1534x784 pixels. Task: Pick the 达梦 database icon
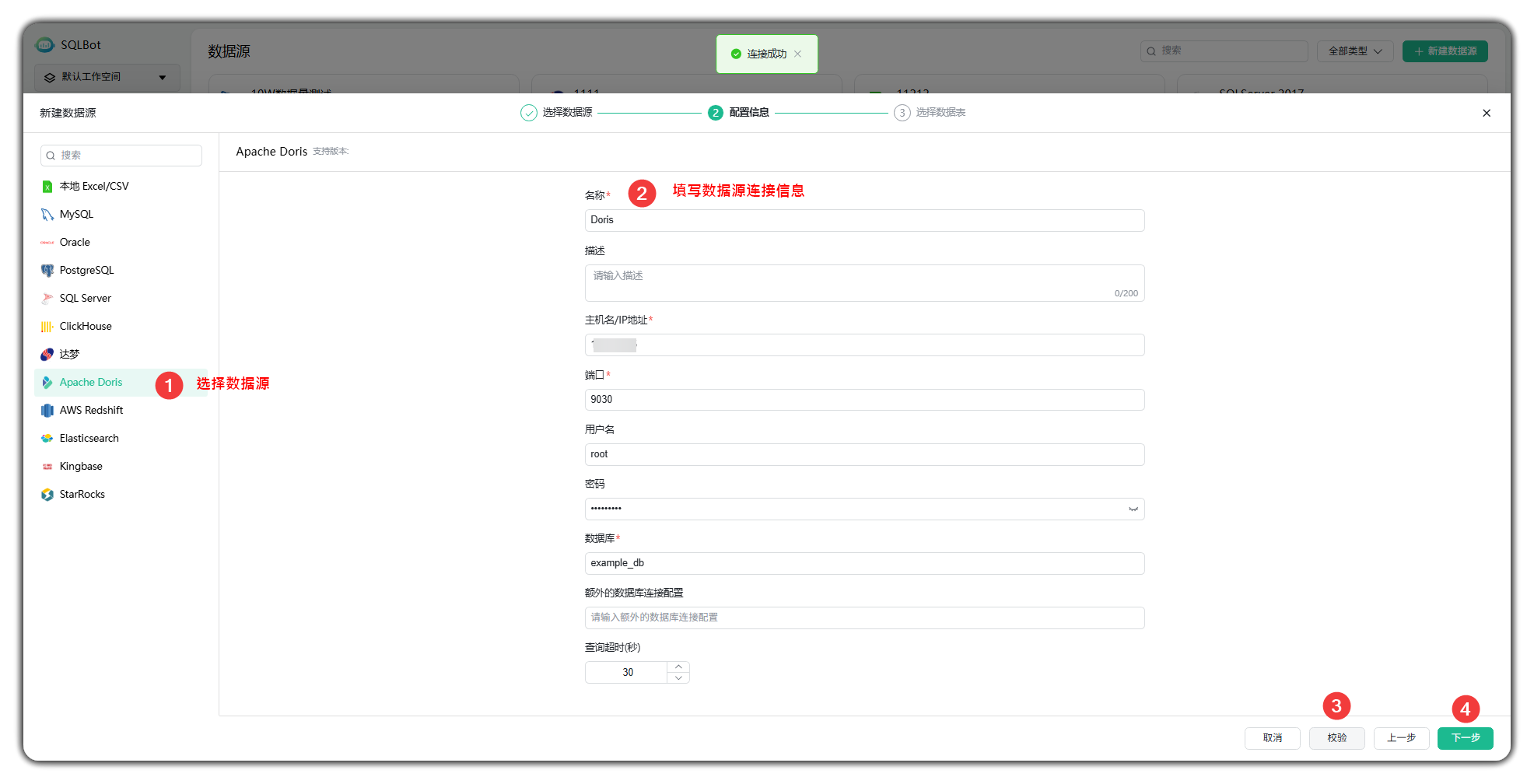[47, 355]
